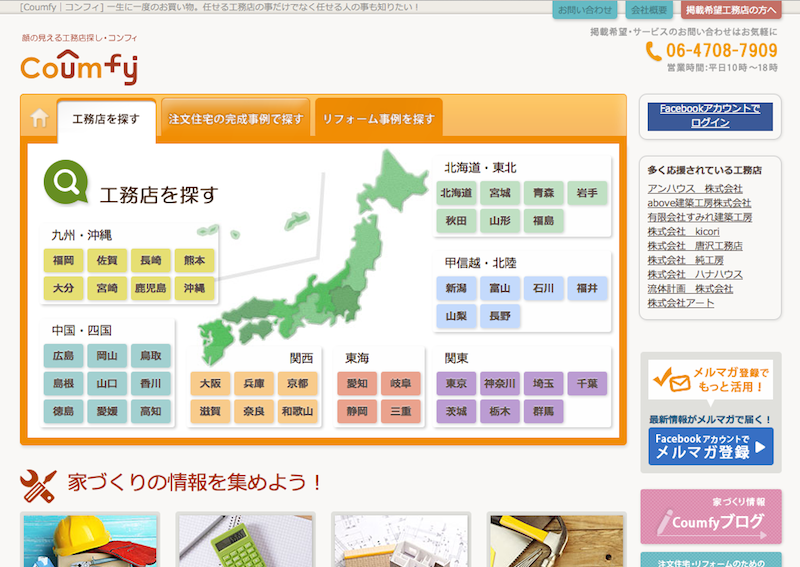Select 茨城 prefecture button
Viewport: 800px width, 567px height.
[456, 411]
